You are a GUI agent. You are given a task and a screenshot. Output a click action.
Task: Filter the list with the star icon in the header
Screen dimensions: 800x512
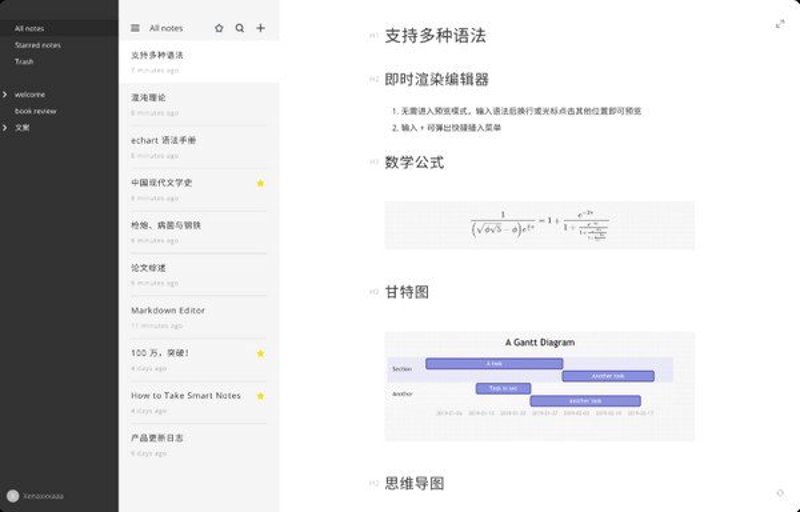219,28
